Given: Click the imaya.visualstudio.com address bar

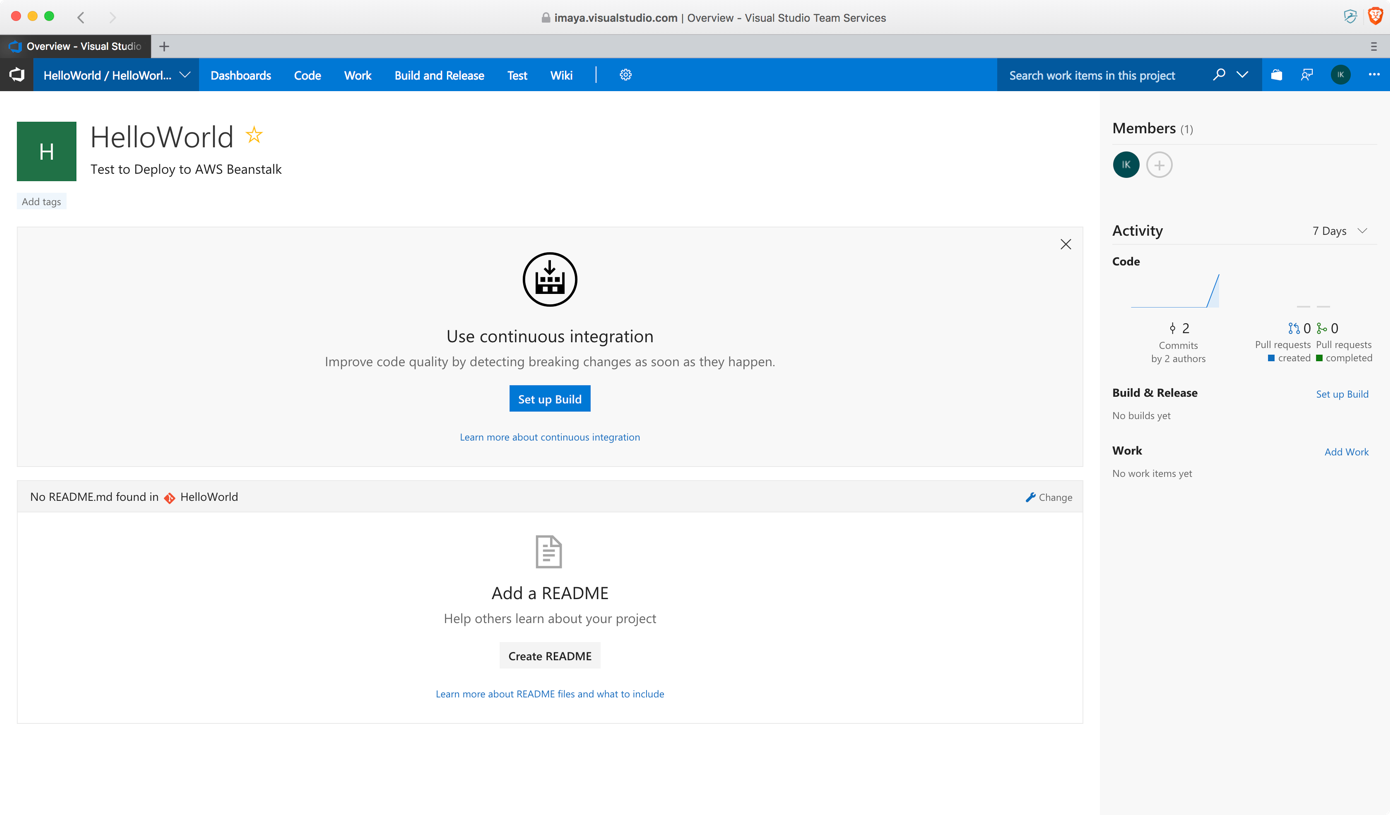Looking at the screenshot, I should pyautogui.click(x=713, y=17).
